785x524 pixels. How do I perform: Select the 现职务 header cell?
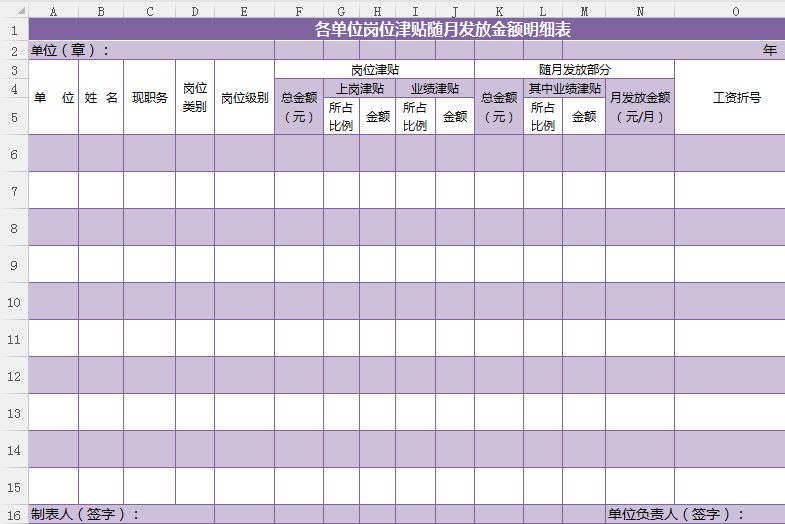(x=150, y=98)
